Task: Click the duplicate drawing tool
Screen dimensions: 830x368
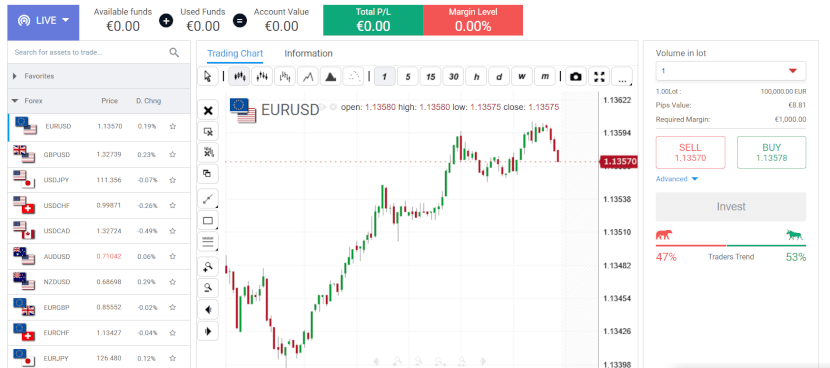Action: [x=208, y=173]
